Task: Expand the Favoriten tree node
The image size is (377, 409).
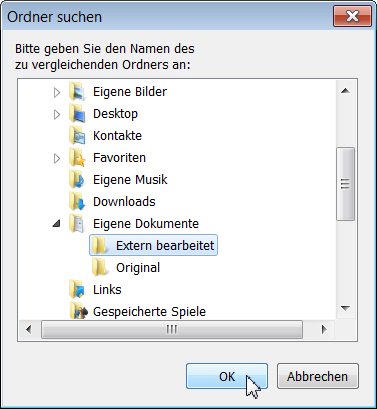Action: (x=57, y=158)
